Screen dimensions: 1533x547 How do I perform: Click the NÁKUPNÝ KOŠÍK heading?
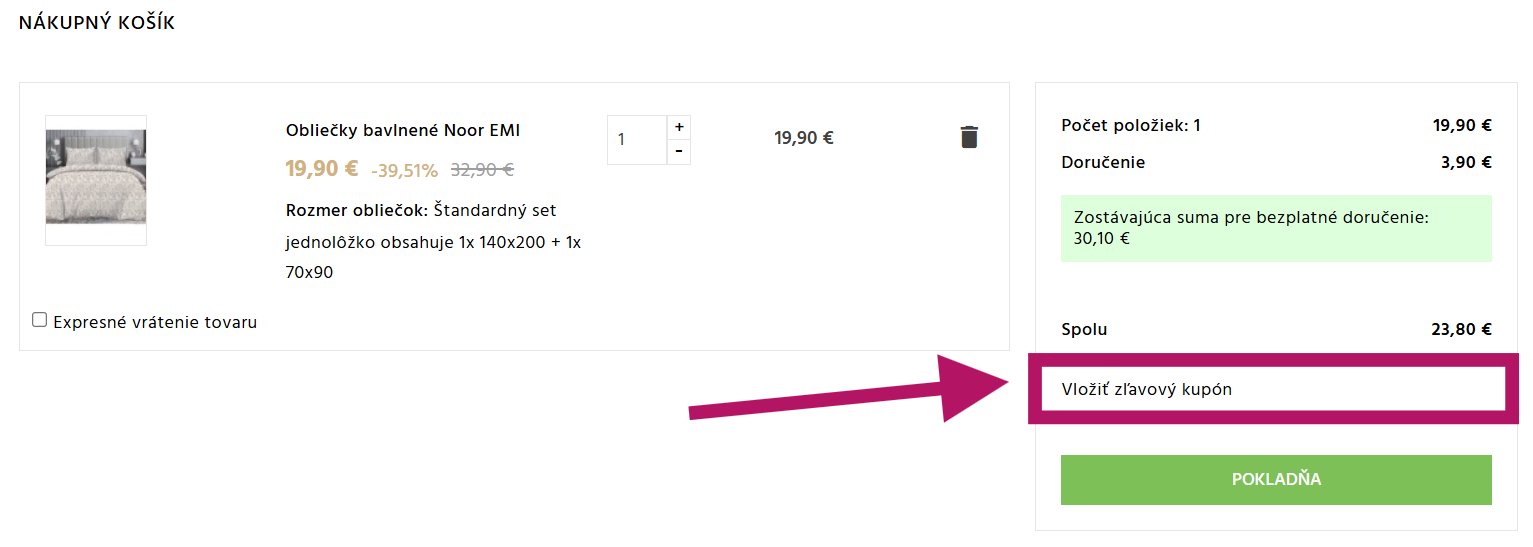pyautogui.click(x=97, y=23)
